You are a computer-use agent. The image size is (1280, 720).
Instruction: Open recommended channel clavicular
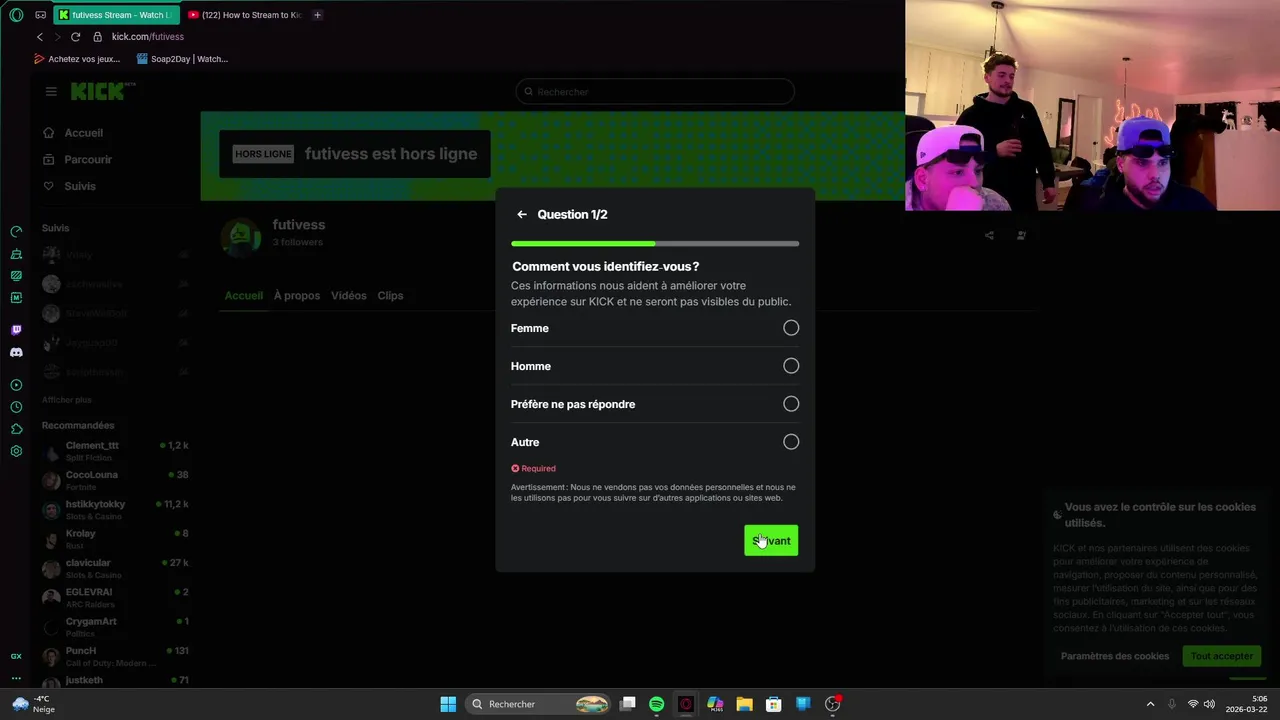point(115,568)
